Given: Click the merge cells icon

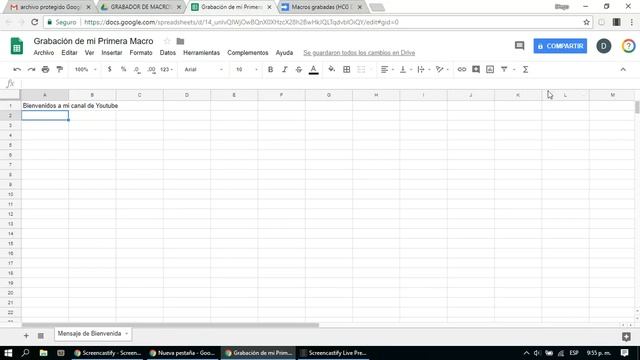Looking at the screenshot, I should click(x=361, y=69).
